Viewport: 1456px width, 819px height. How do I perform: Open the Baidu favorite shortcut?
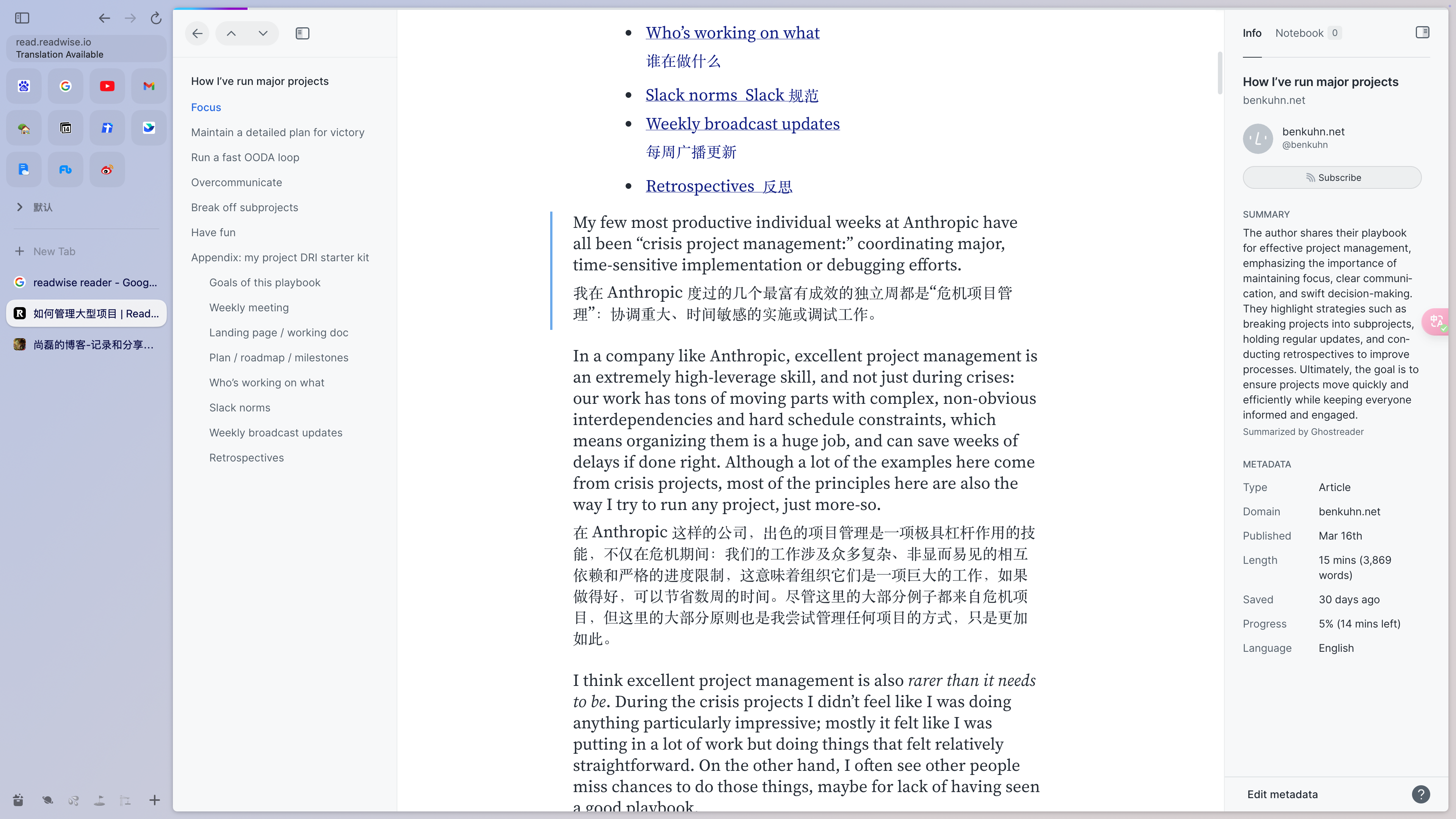tap(24, 86)
